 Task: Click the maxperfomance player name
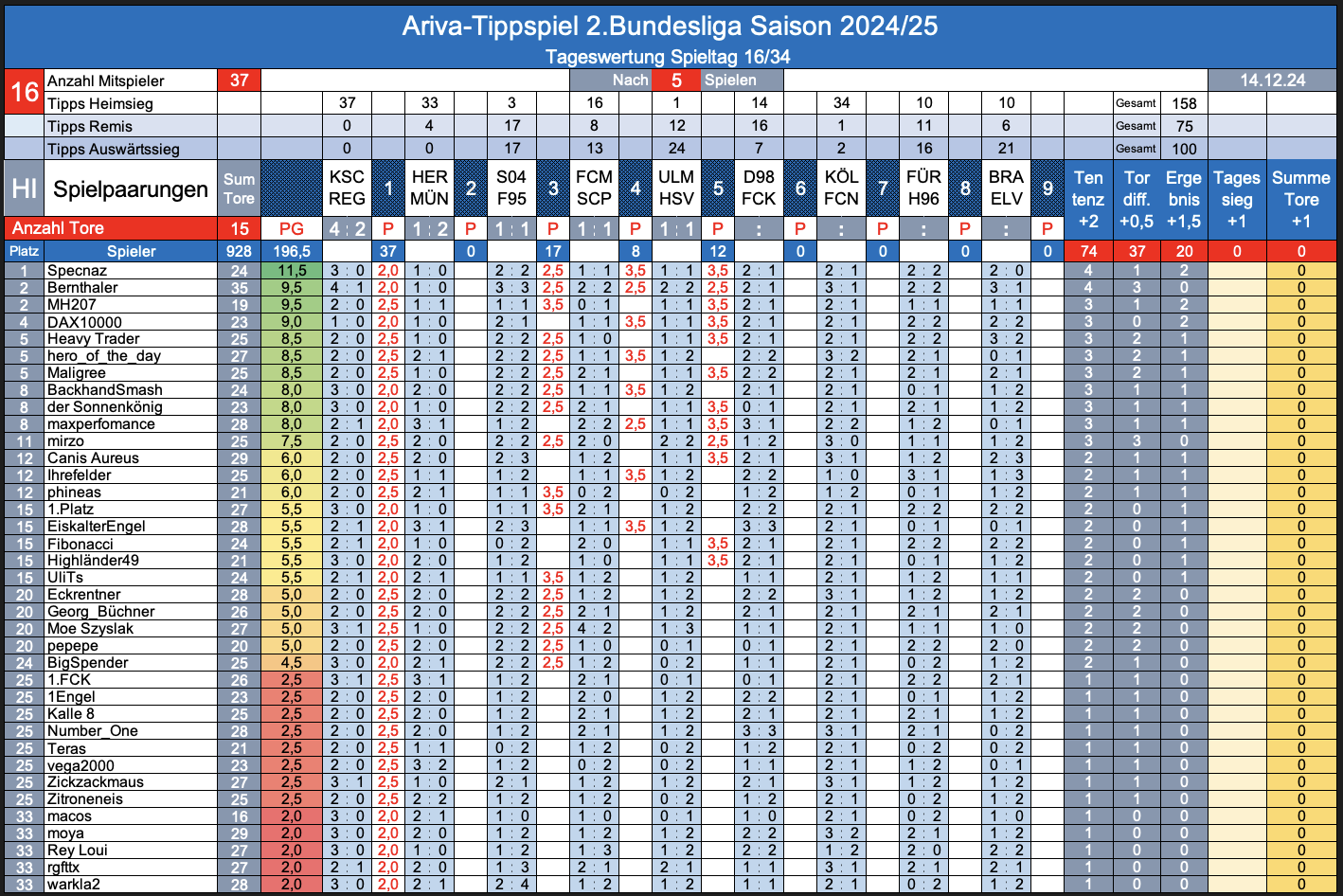pos(131,424)
